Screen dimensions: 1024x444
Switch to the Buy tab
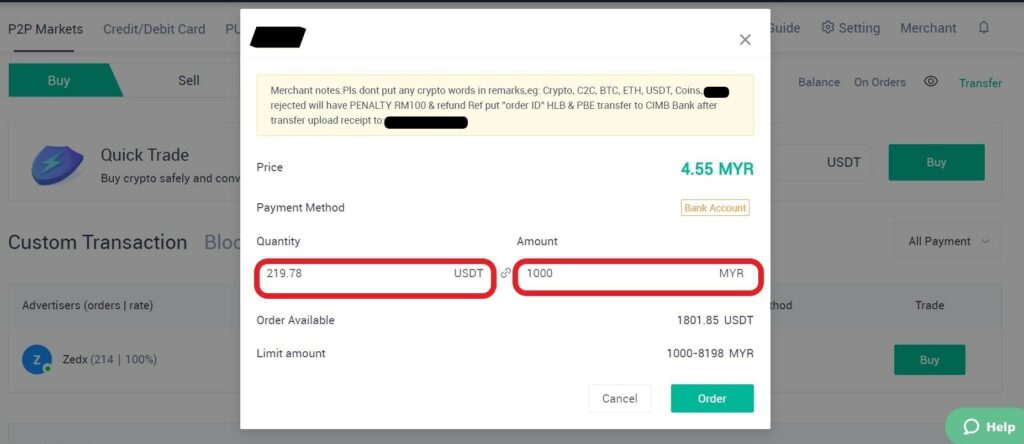(59, 81)
